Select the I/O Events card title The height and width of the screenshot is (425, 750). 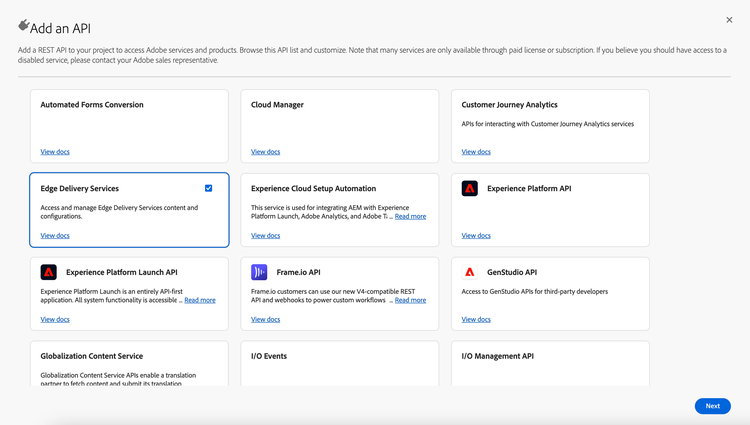pyautogui.click(x=269, y=356)
